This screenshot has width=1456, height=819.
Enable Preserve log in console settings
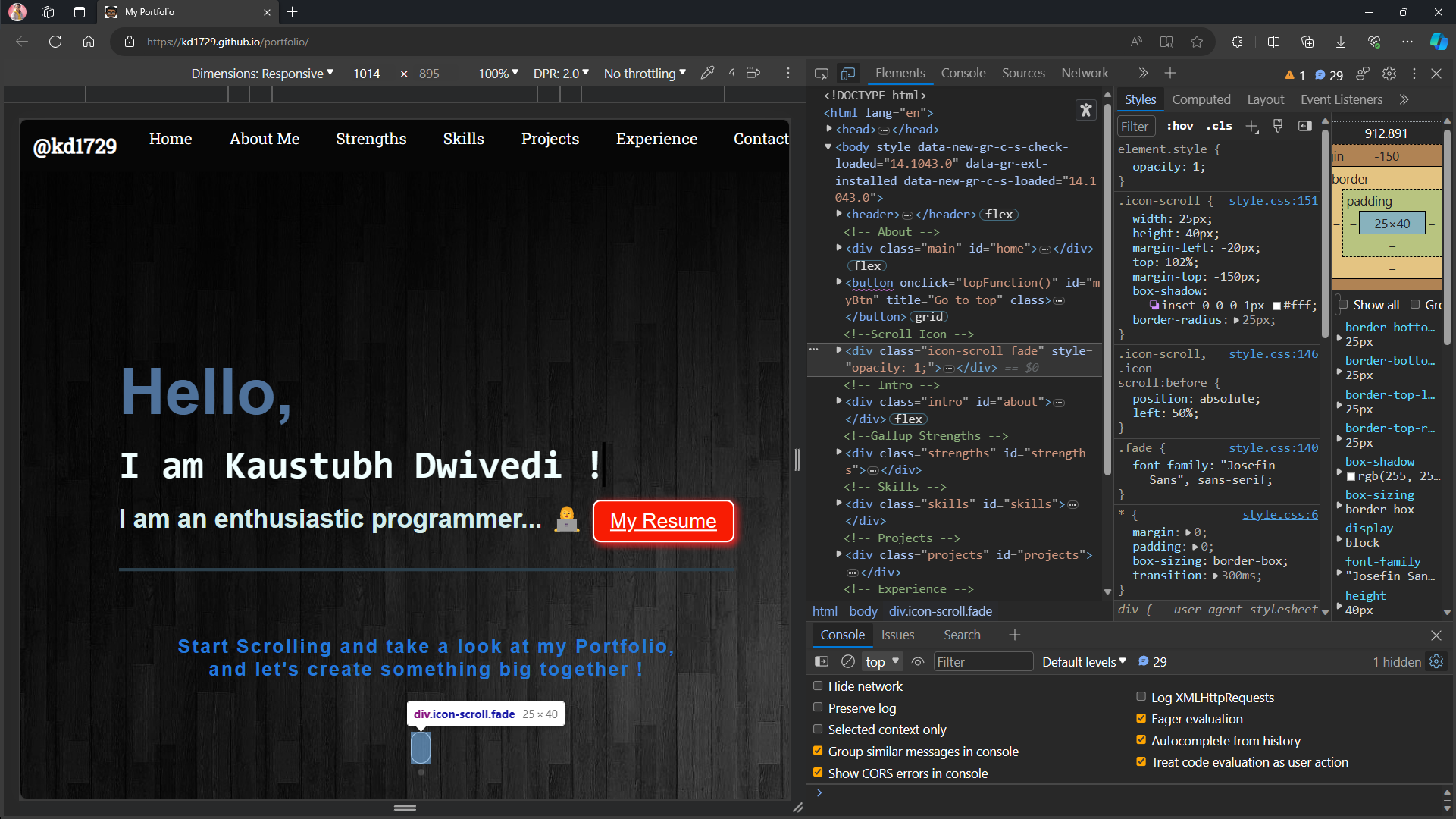click(x=818, y=707)
